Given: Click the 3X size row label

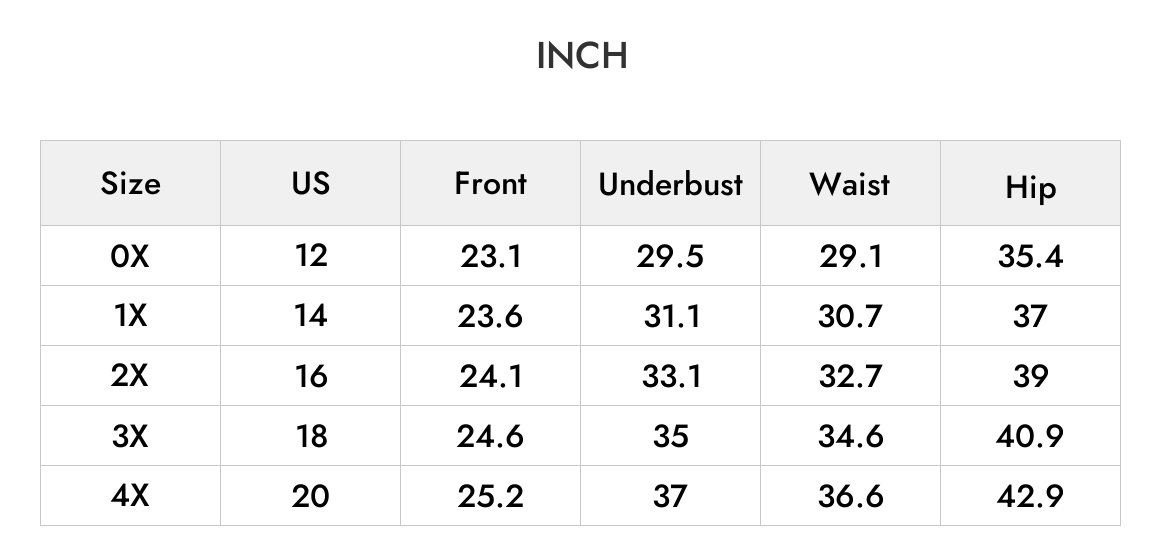Looking at the screenshot, I should [130, 436].
